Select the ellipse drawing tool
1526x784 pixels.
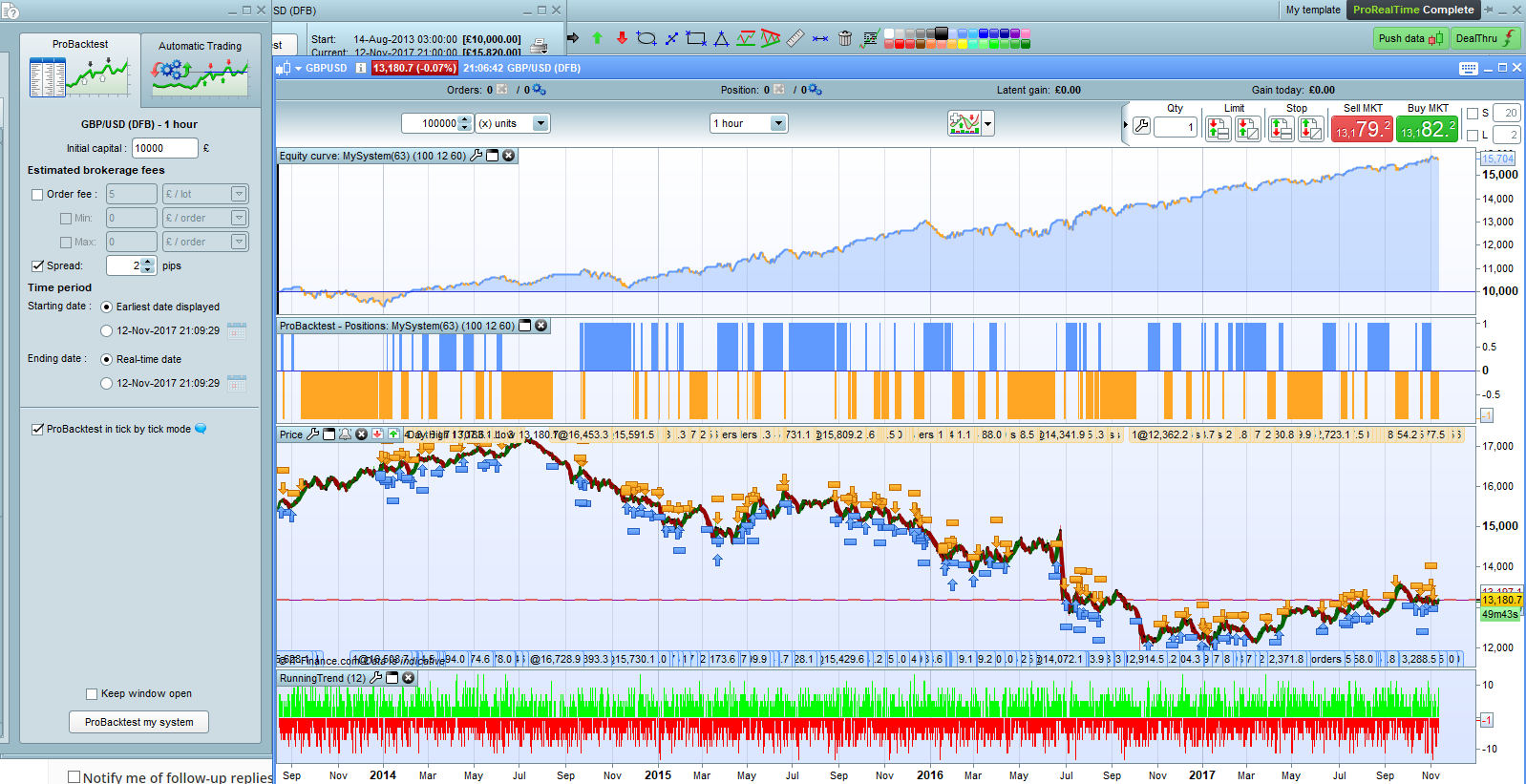(646, 38)
